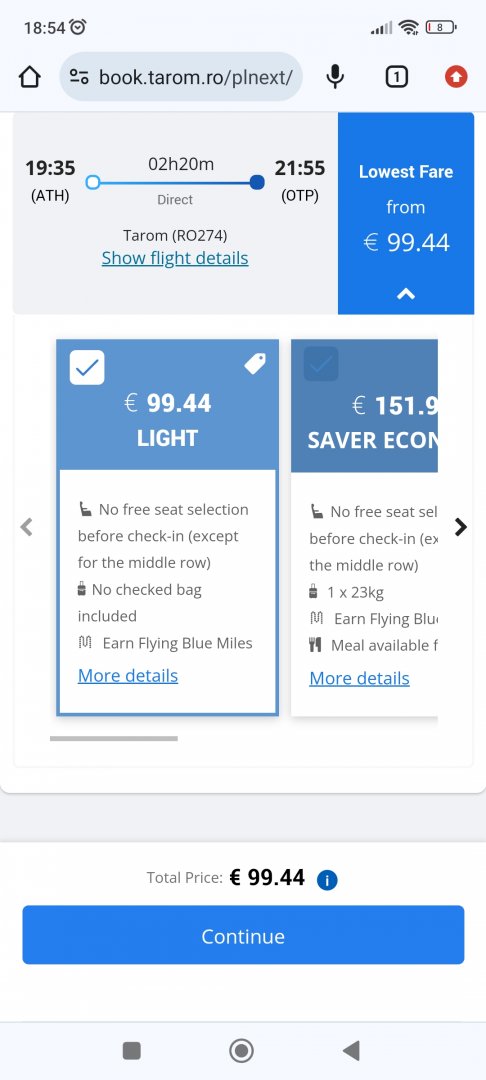The width and height of the screenshot is (486, 1080).
Task: Tap the Android back triangle button
Action: [x=351, y=1050]
